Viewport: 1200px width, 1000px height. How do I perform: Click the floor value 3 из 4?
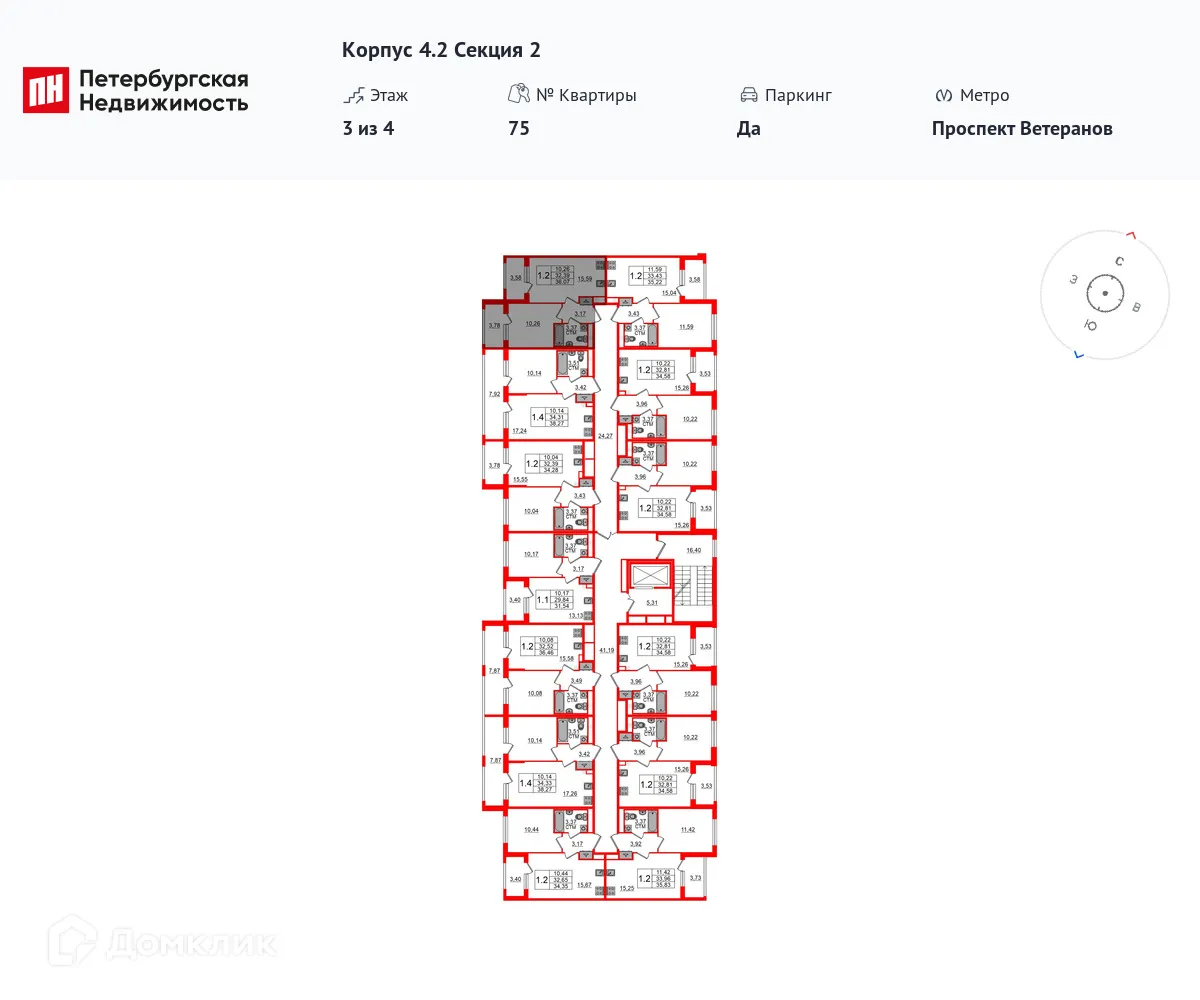368,129
